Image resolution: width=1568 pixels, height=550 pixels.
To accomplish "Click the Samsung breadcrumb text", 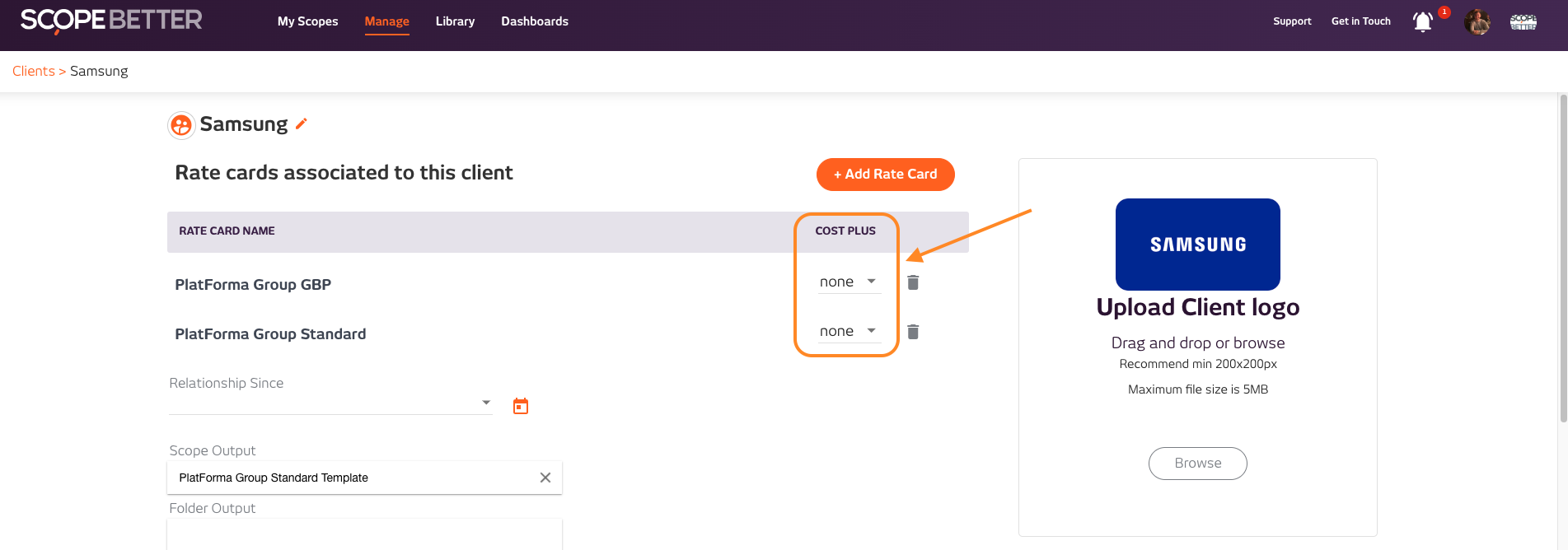I will coord(99,71).
